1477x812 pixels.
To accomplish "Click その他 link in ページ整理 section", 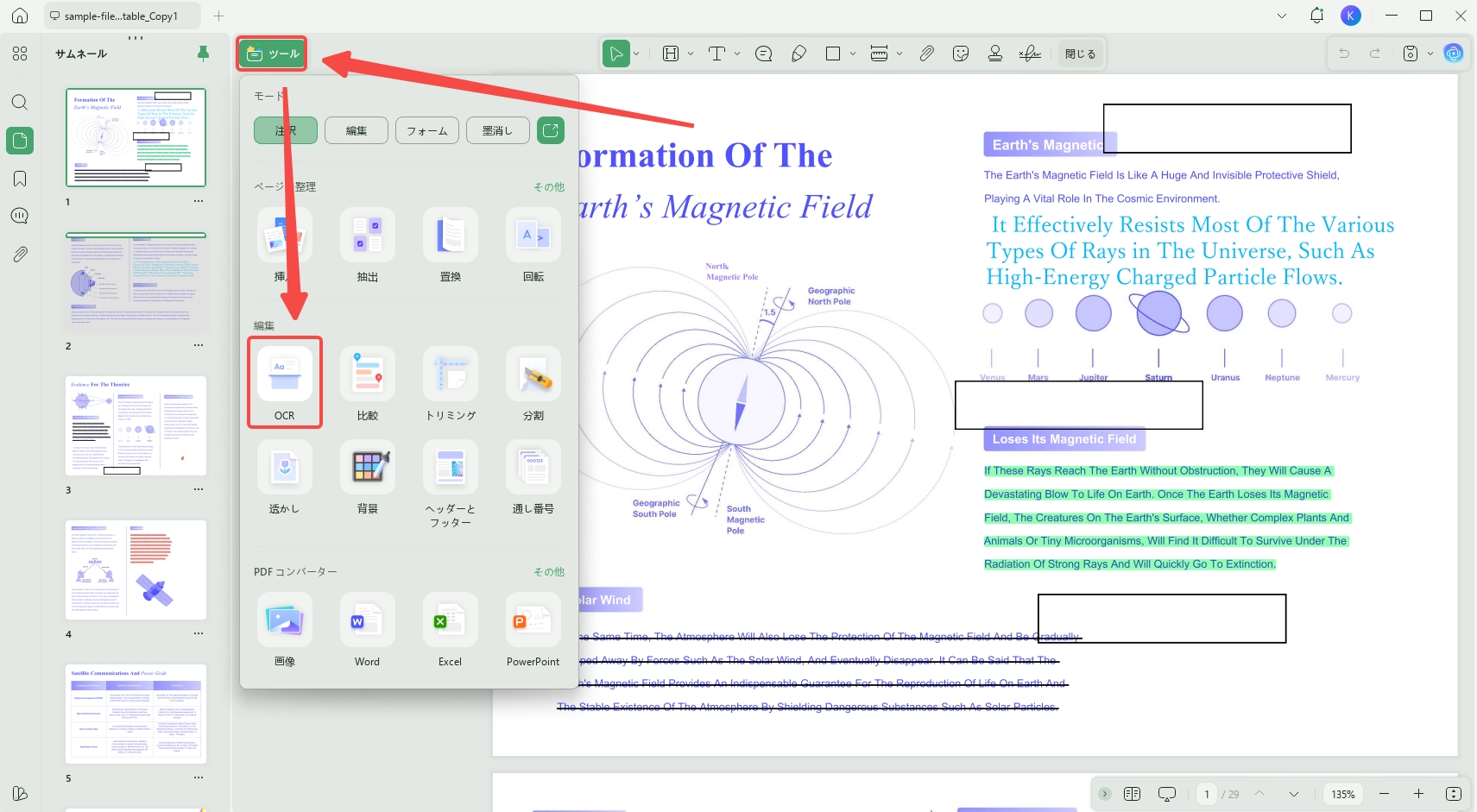I will pos(549,187).
